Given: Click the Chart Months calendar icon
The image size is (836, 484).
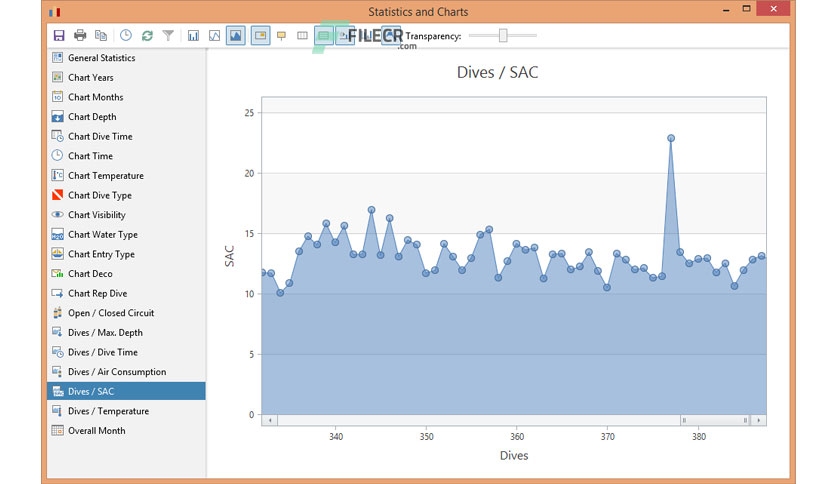Looking at the screenshot, I should pos(58,97).
